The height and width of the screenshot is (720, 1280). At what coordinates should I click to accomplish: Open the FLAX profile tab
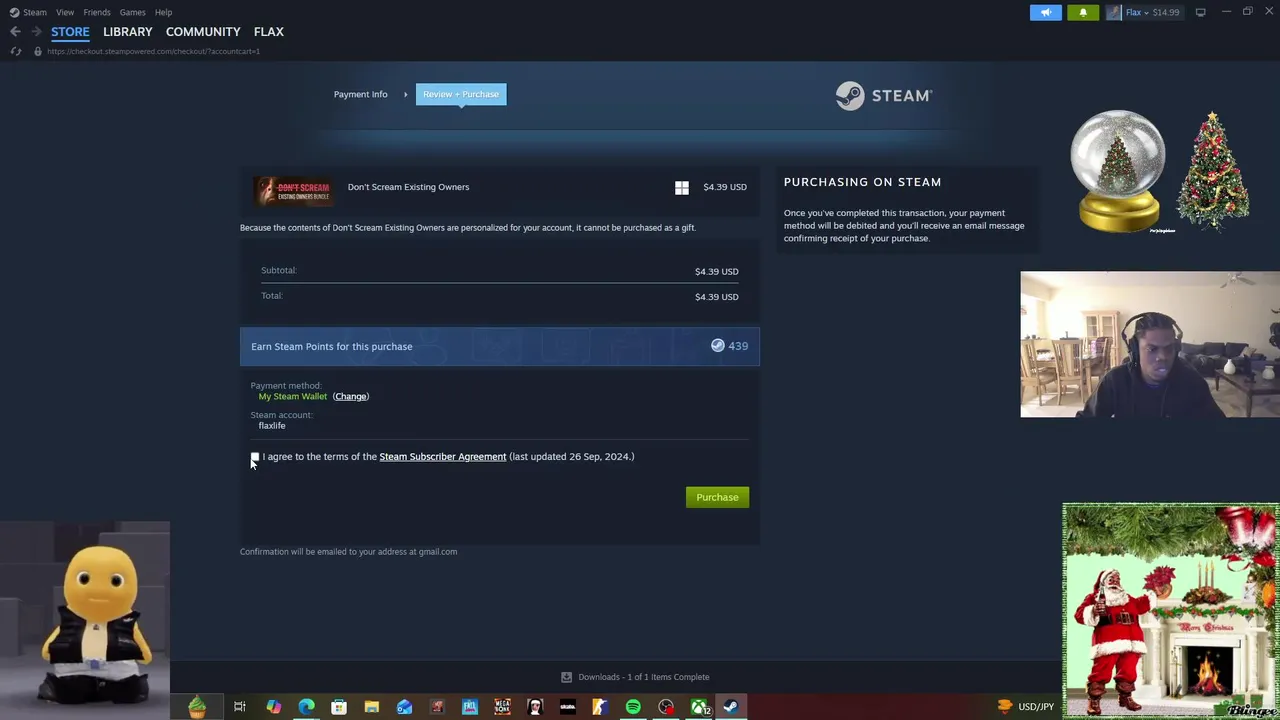pos(269,32)
